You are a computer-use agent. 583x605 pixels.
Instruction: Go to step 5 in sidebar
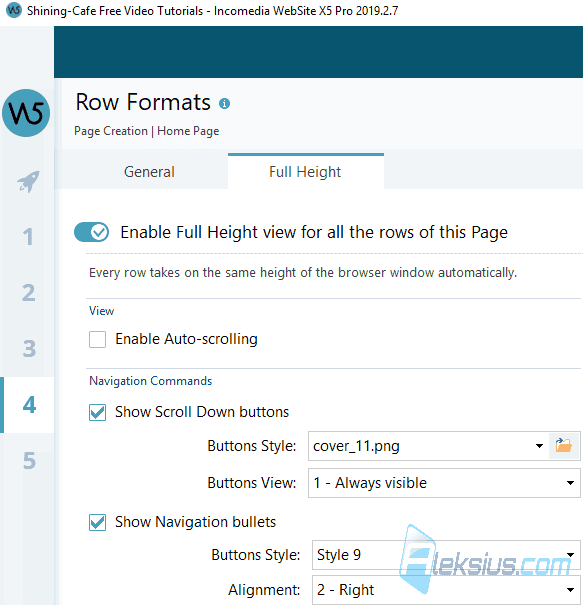point(29,461)
